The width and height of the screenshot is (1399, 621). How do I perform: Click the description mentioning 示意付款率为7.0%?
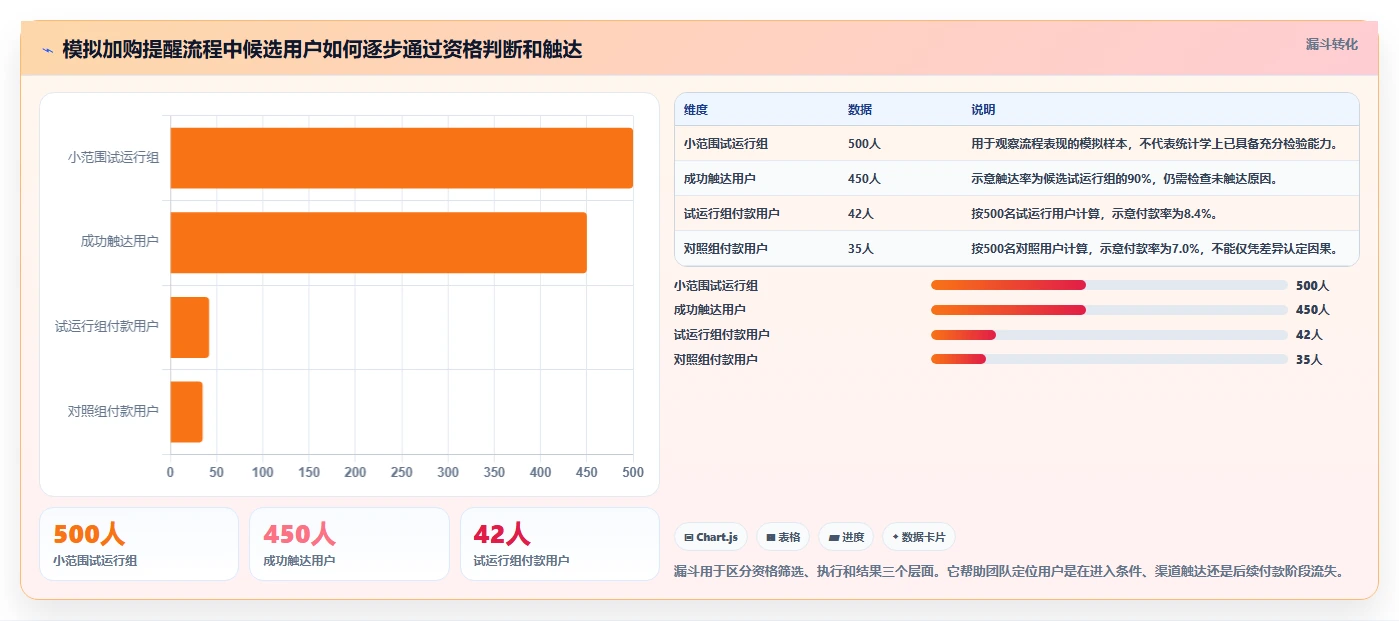(1154, 249)
